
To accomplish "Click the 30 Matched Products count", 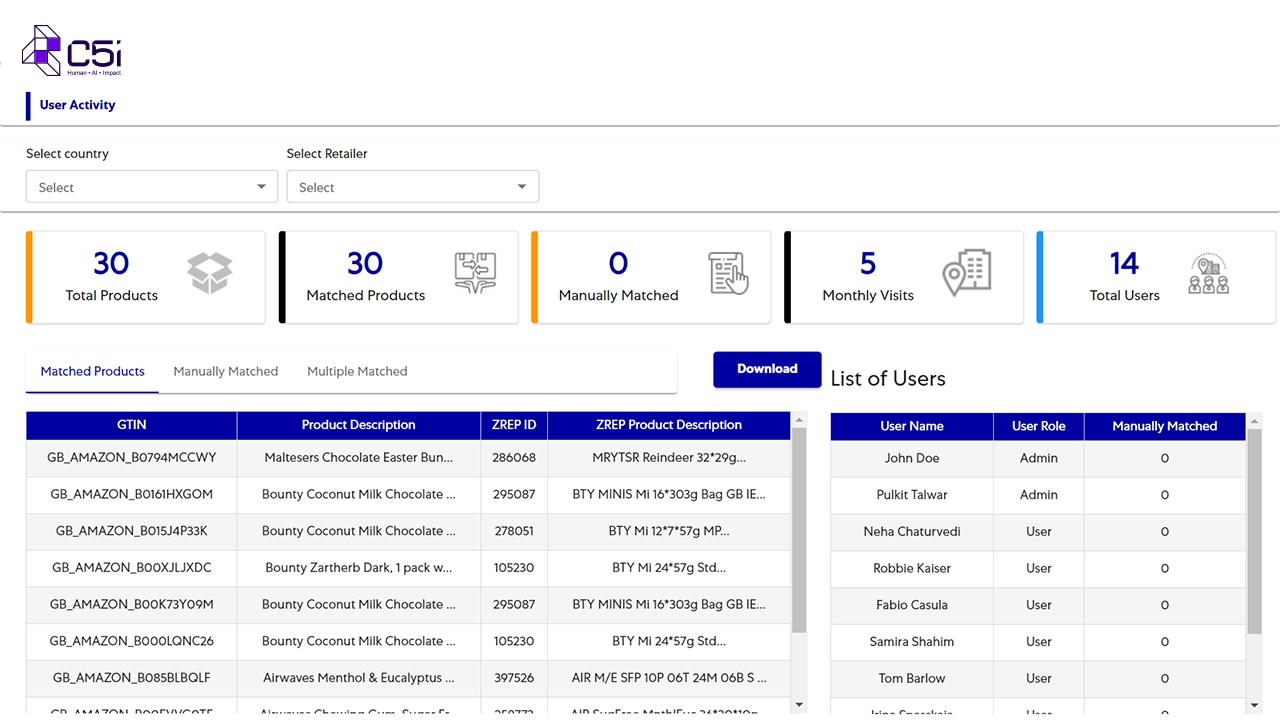I will pyautogui.click(x=365, y=264).
